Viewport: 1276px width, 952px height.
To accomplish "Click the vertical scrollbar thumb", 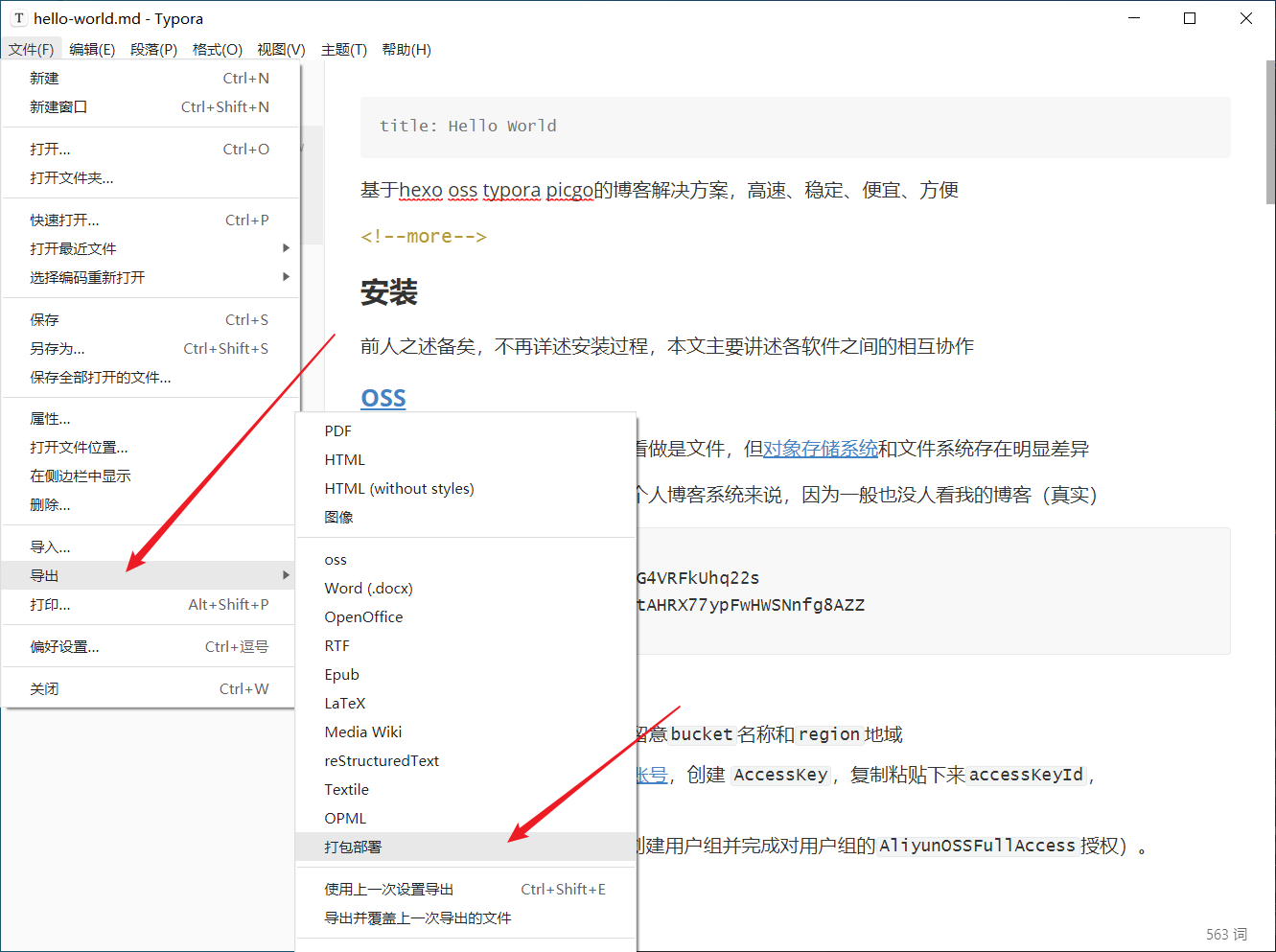I will point(1270,134).
